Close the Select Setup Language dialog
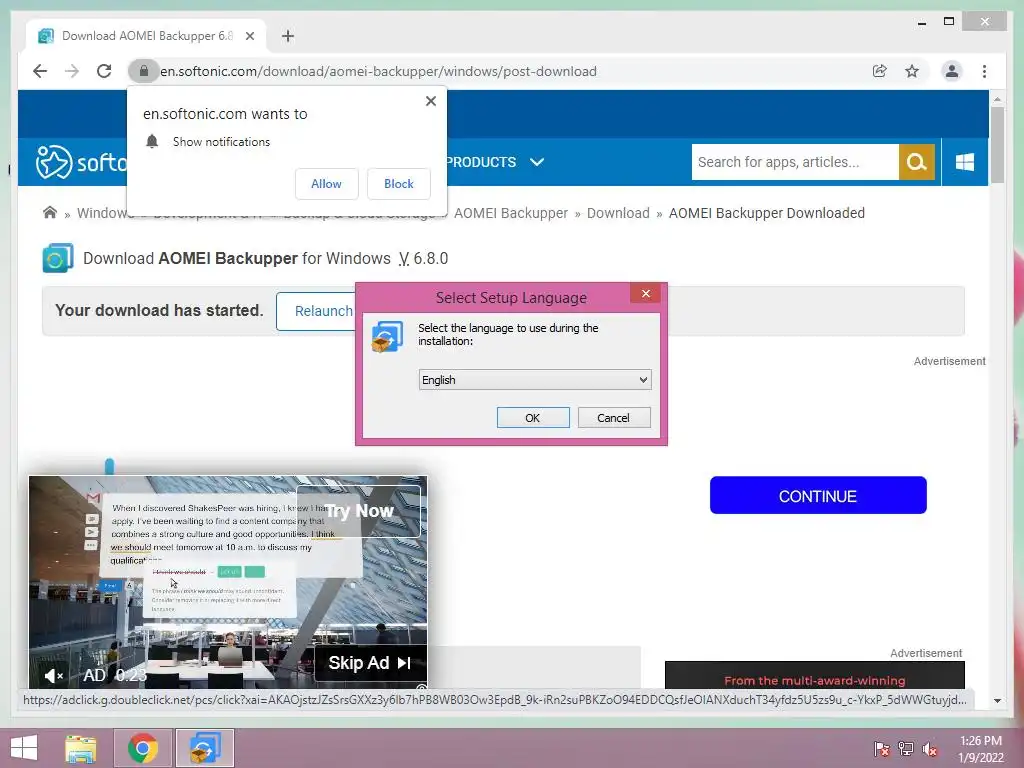This screenshot has height=768, width=1024. (x=645, y=294)
